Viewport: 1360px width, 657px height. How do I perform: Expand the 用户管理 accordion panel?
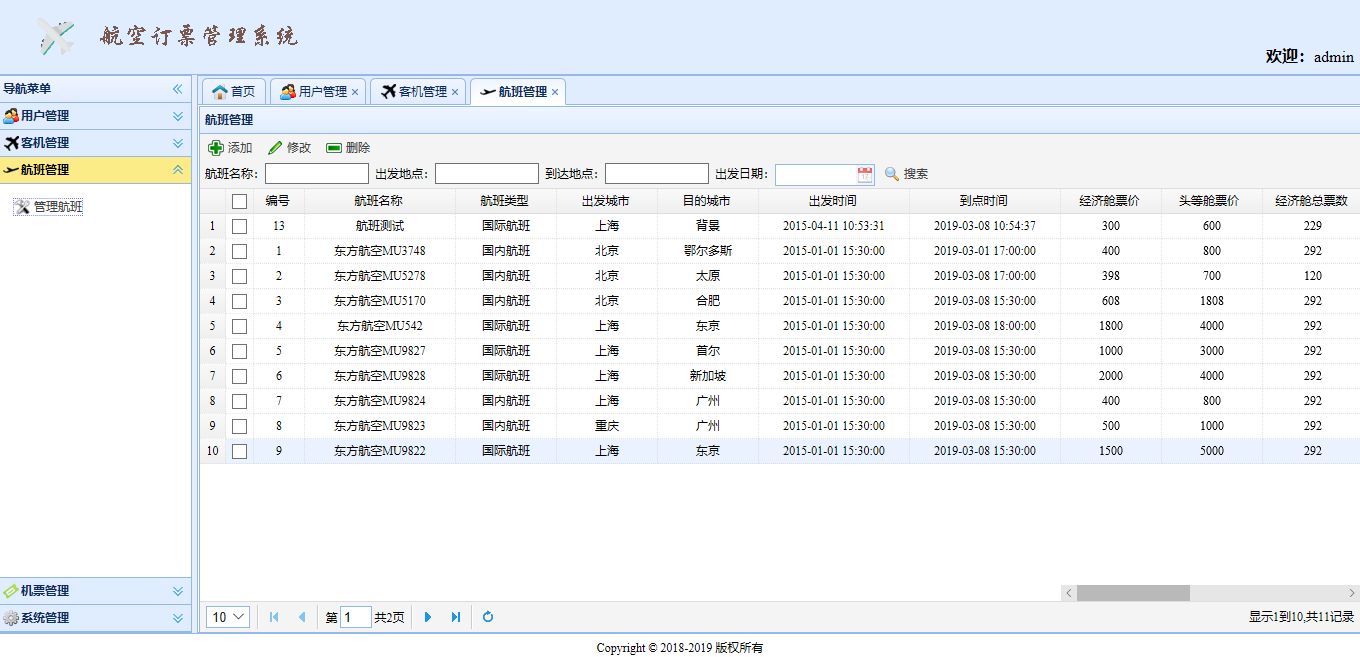178,116
